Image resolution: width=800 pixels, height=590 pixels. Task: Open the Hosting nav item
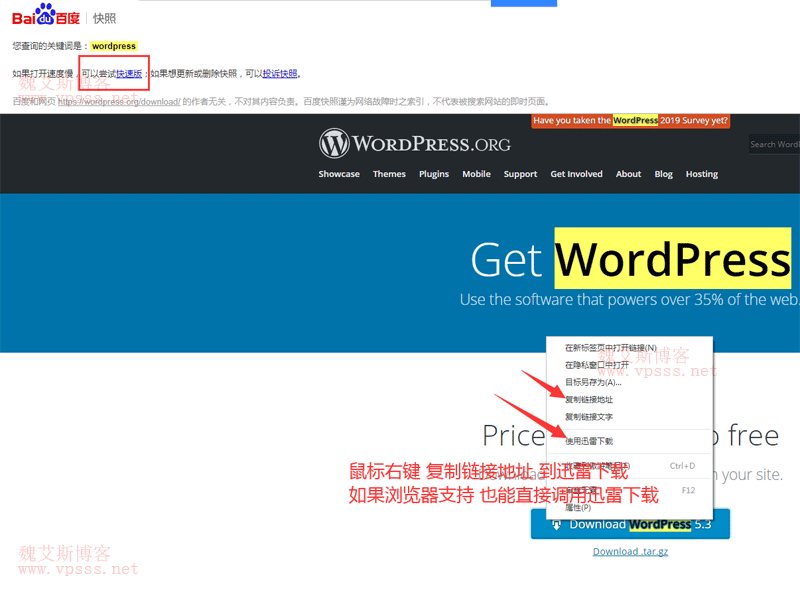point(702,174)
